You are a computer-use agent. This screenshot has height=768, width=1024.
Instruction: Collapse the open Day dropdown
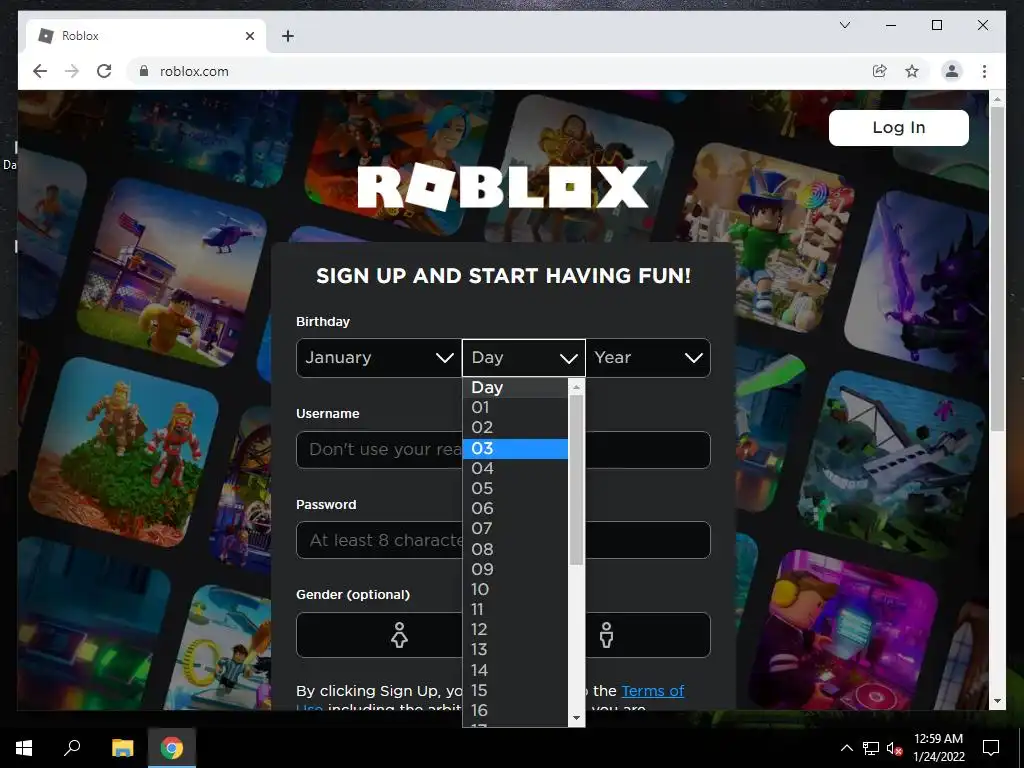tap(524, 358)
